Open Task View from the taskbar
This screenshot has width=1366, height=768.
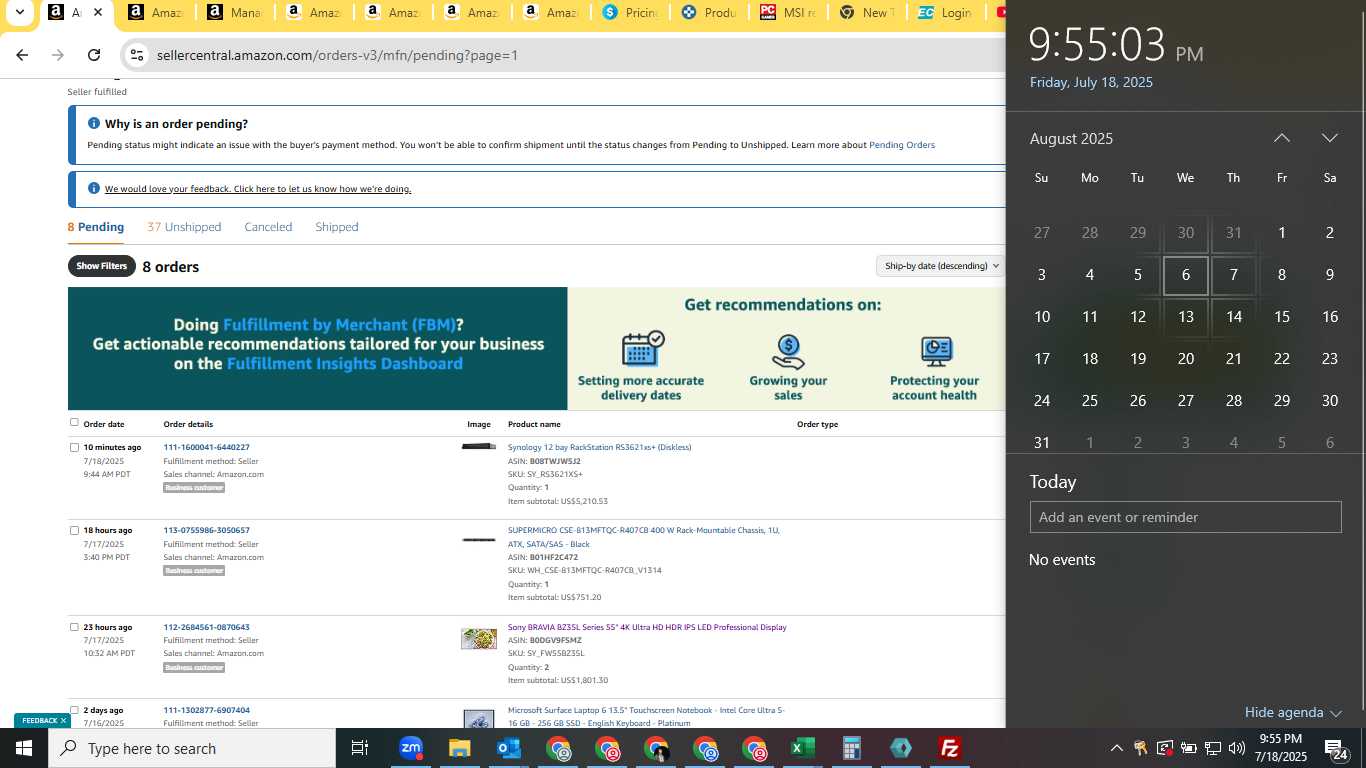click(360, 748)
